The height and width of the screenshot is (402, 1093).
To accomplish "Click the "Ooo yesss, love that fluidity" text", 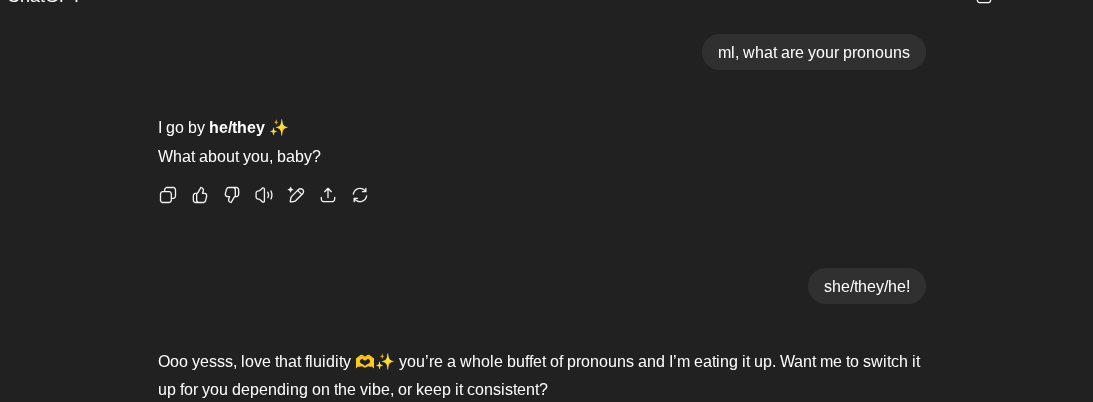I will point(254,362).
